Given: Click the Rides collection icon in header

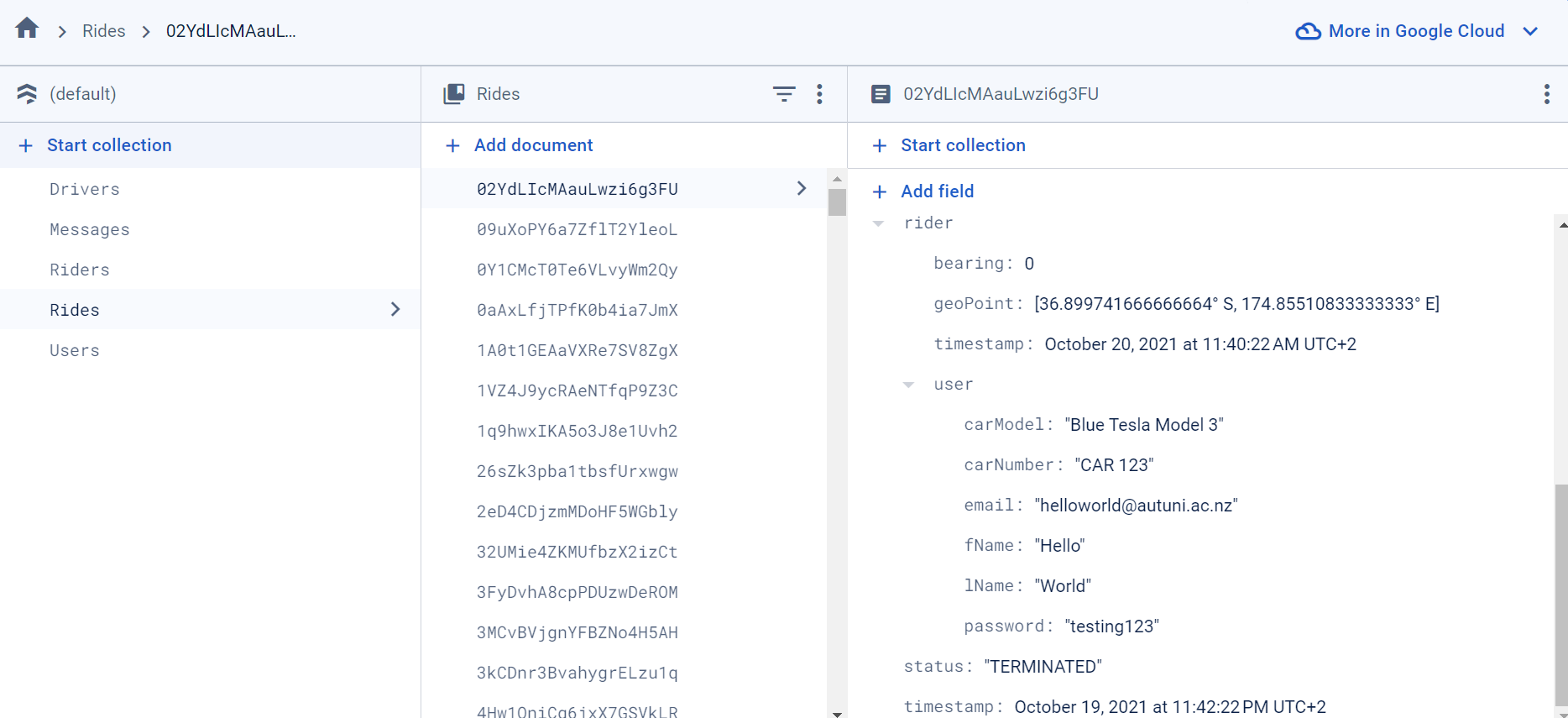Looking at the screenshot, I should 454,94.
